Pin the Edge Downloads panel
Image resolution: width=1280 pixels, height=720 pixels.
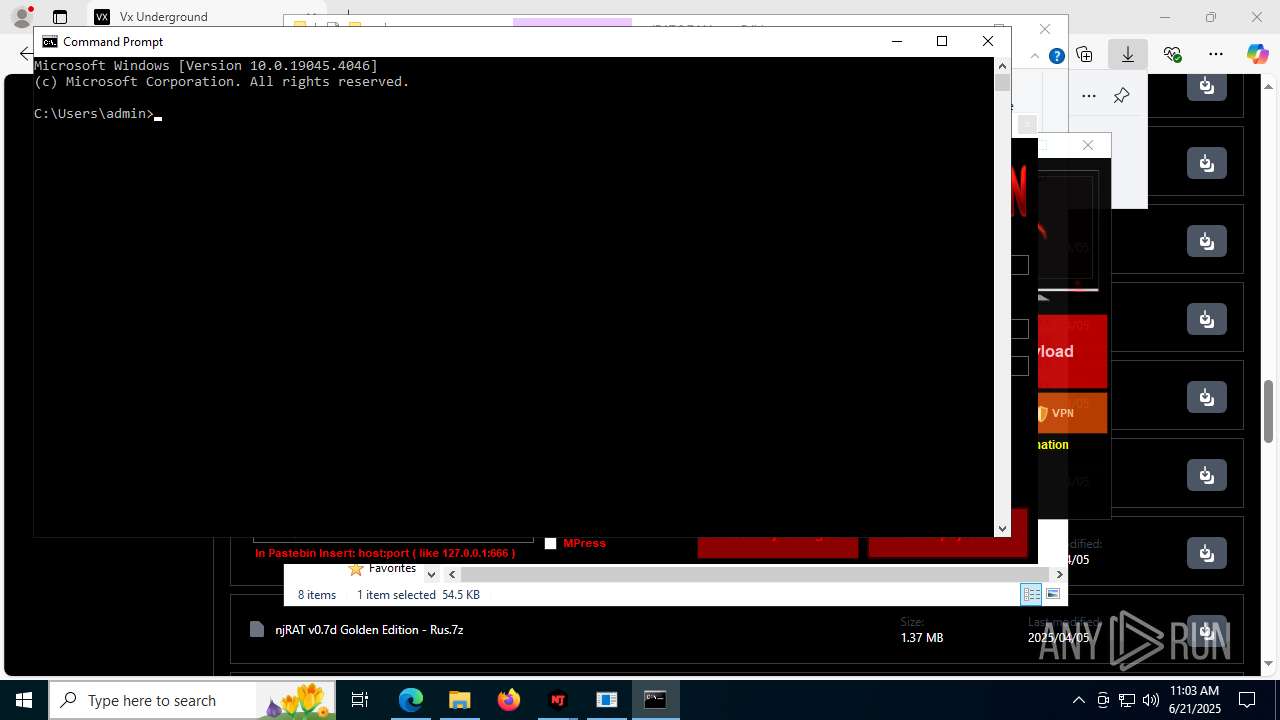click(x=1121, y=96)
